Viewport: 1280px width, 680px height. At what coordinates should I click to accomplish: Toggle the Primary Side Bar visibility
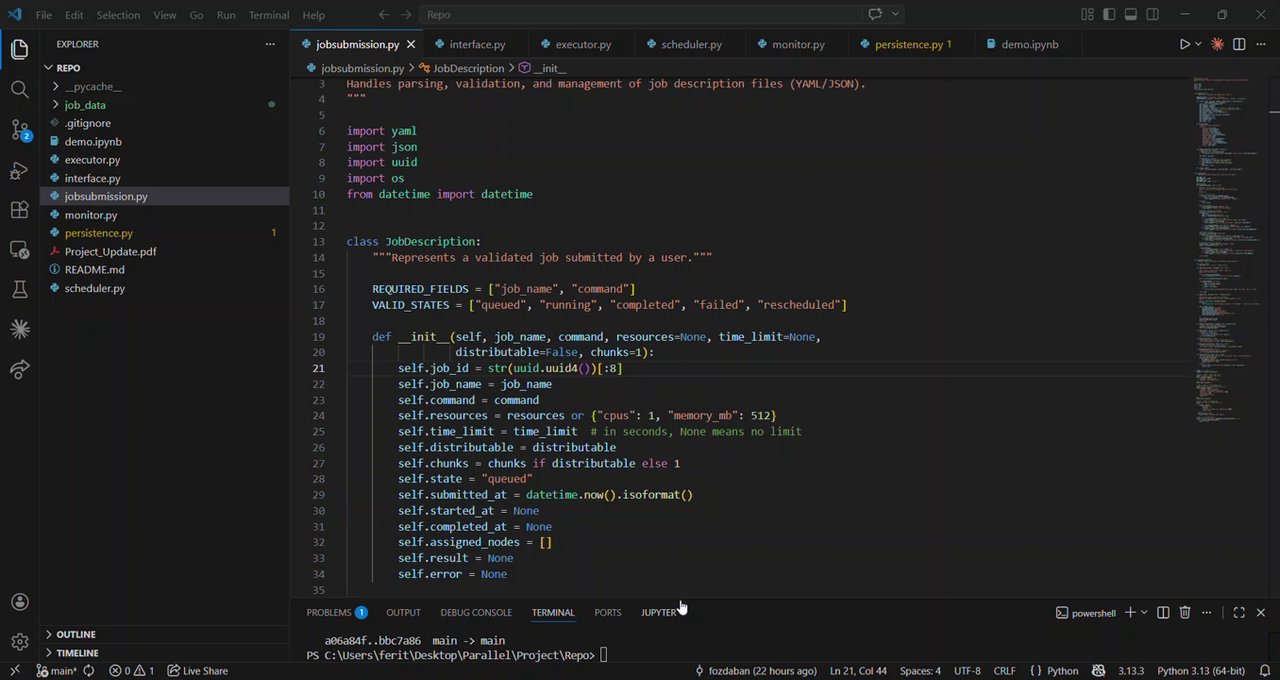pyautogui.click(x=1109, y=15)
